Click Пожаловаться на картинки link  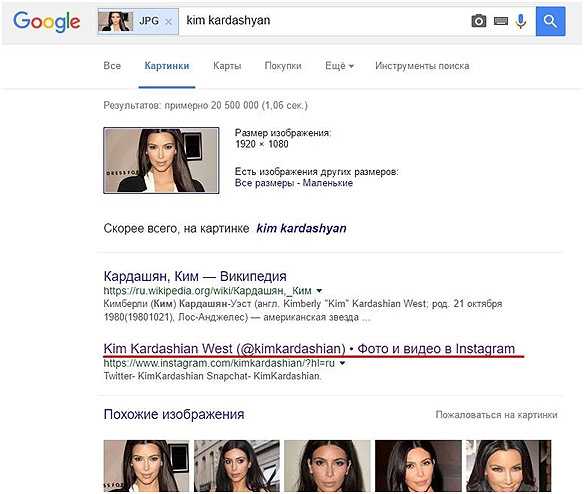496,415
